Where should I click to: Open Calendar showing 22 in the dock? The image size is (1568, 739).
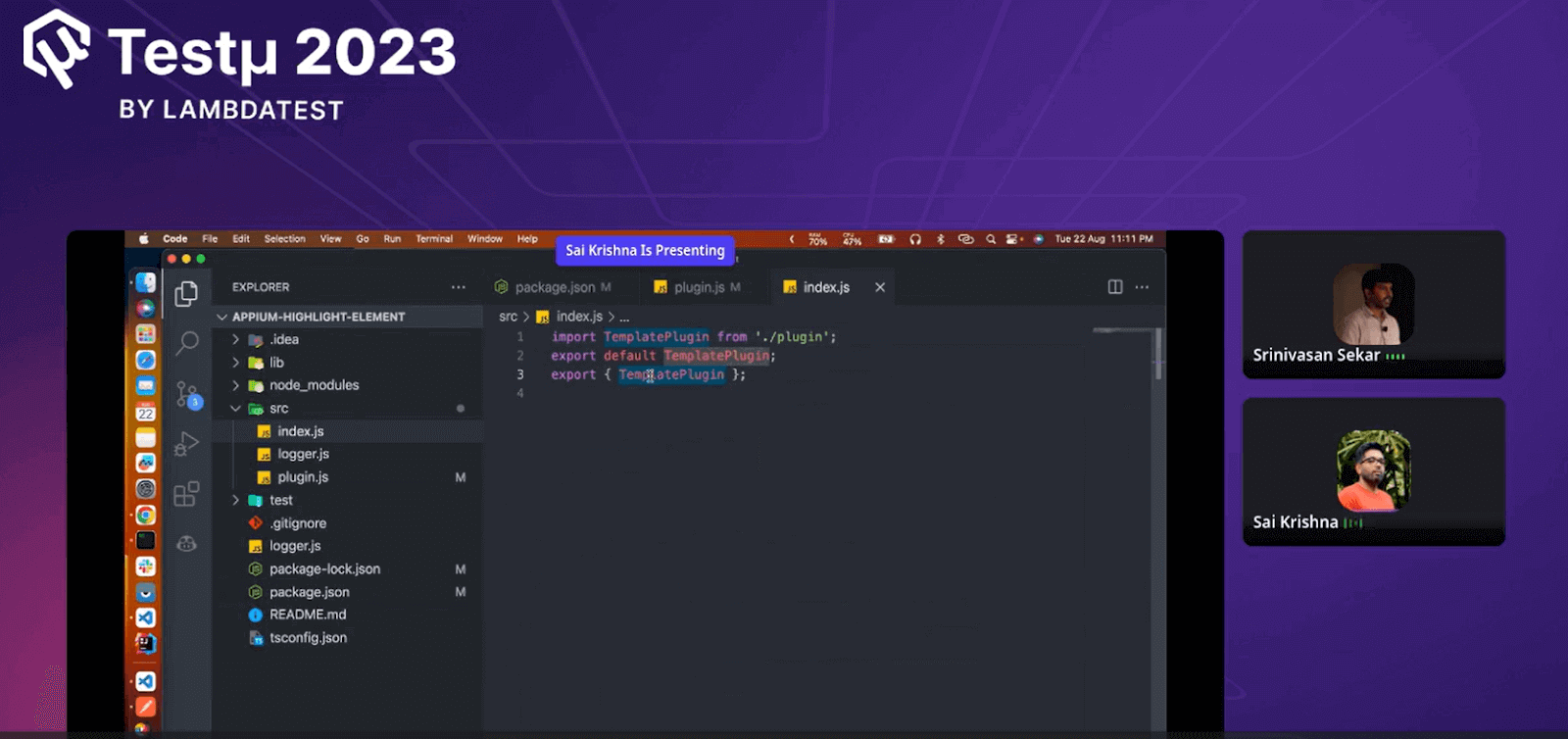pyautogui.click(x=146, y=412)
